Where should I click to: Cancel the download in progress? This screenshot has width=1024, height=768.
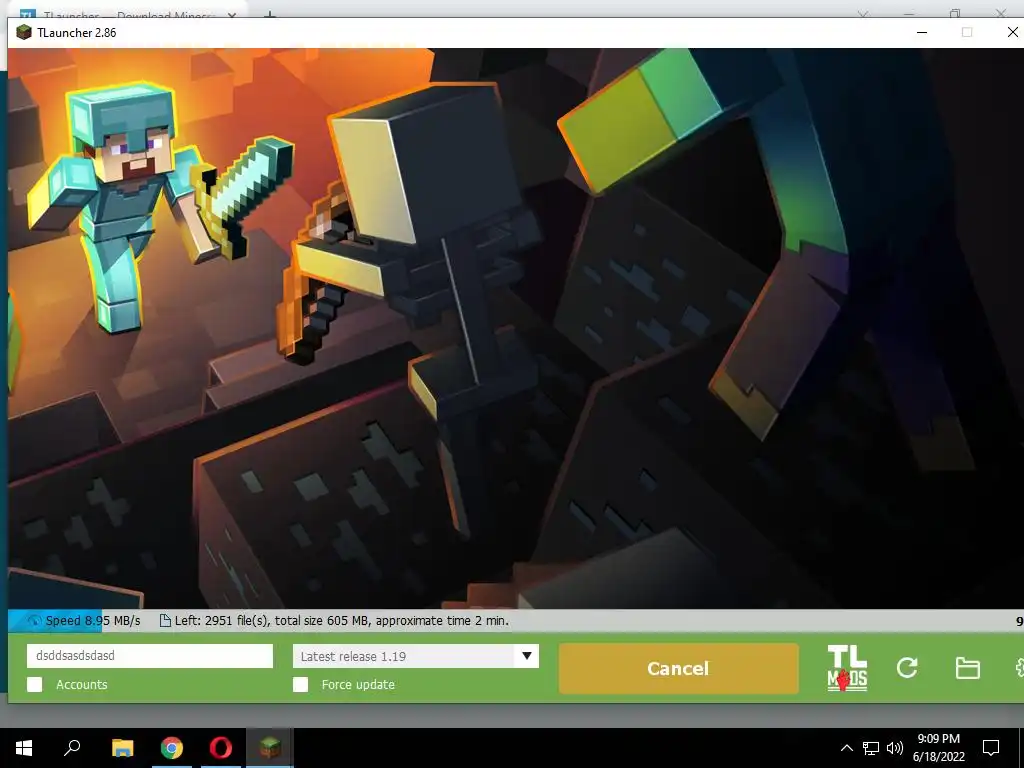679,668
